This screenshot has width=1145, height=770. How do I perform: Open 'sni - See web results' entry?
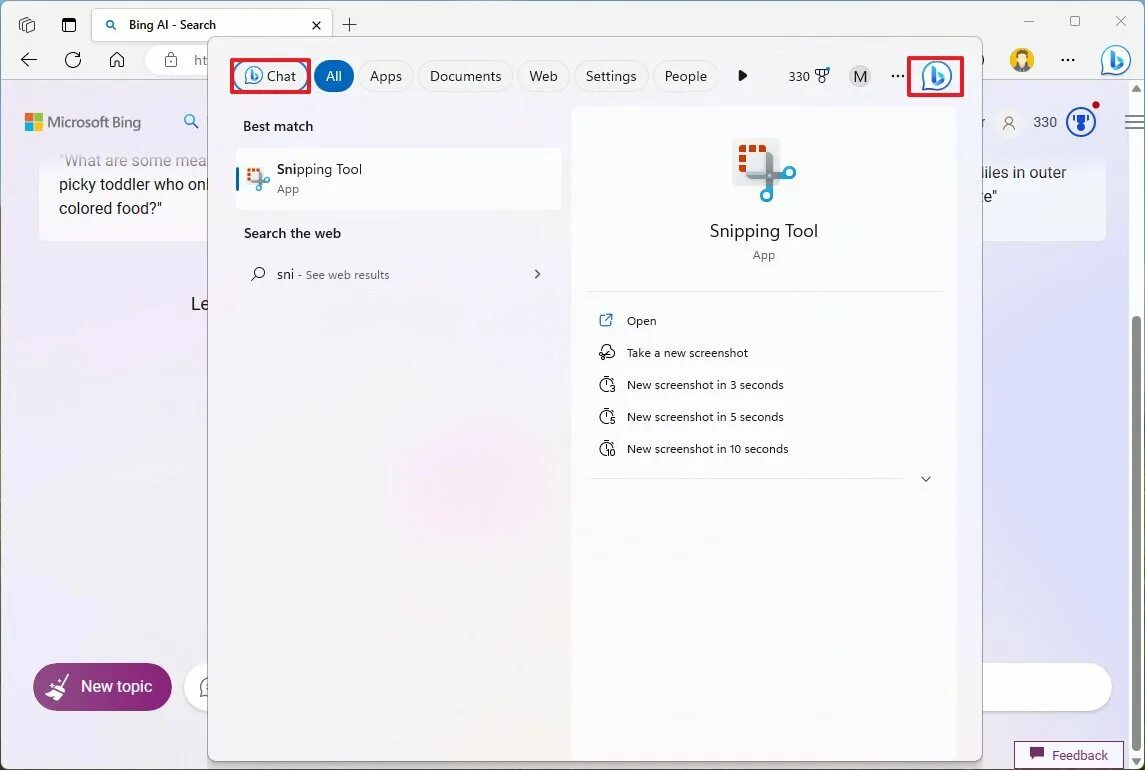[399, 274]
